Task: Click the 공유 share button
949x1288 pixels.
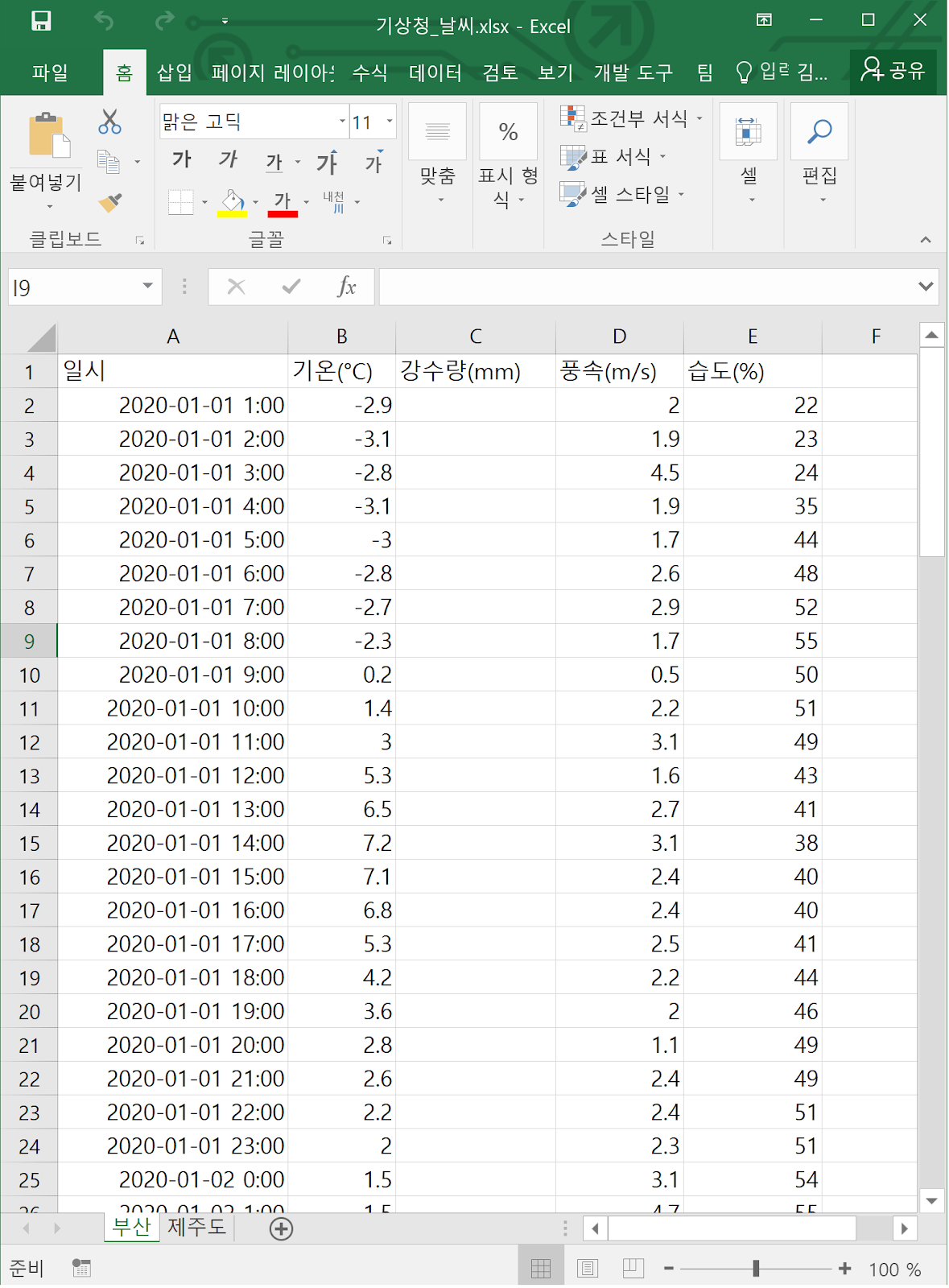Action: (893, 71)
